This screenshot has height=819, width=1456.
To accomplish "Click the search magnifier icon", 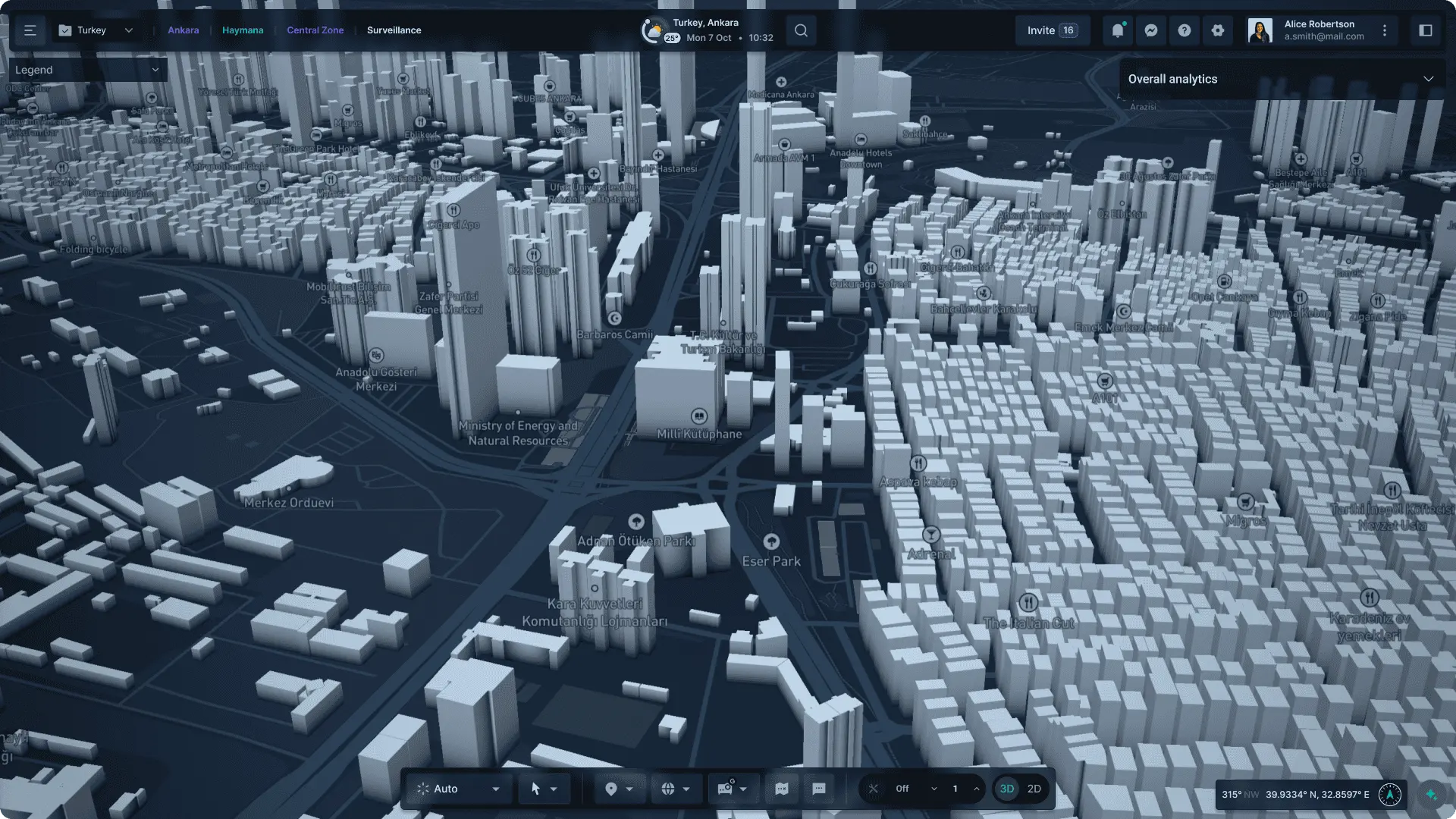I will click(x=801, y=30).
